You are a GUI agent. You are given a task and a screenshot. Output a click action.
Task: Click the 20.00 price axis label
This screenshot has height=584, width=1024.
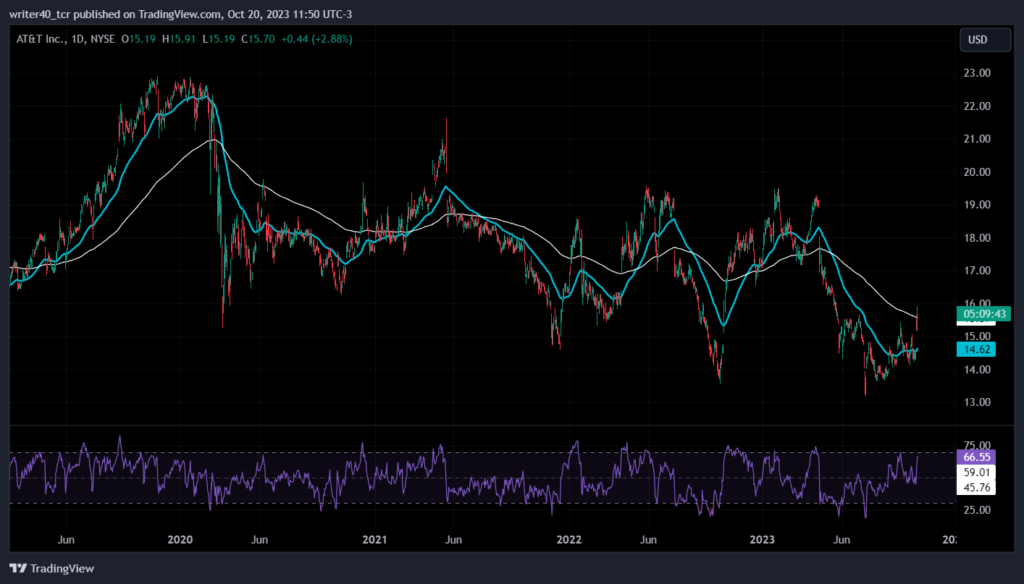click(977, 172)
